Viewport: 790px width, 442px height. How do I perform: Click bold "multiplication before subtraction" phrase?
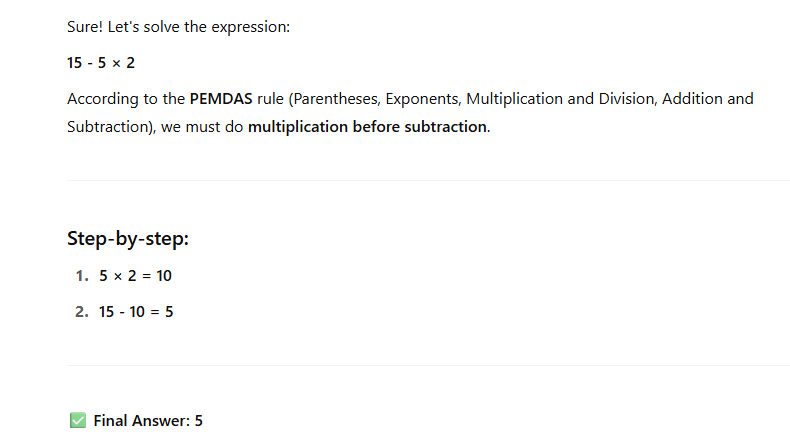point(368,127)
